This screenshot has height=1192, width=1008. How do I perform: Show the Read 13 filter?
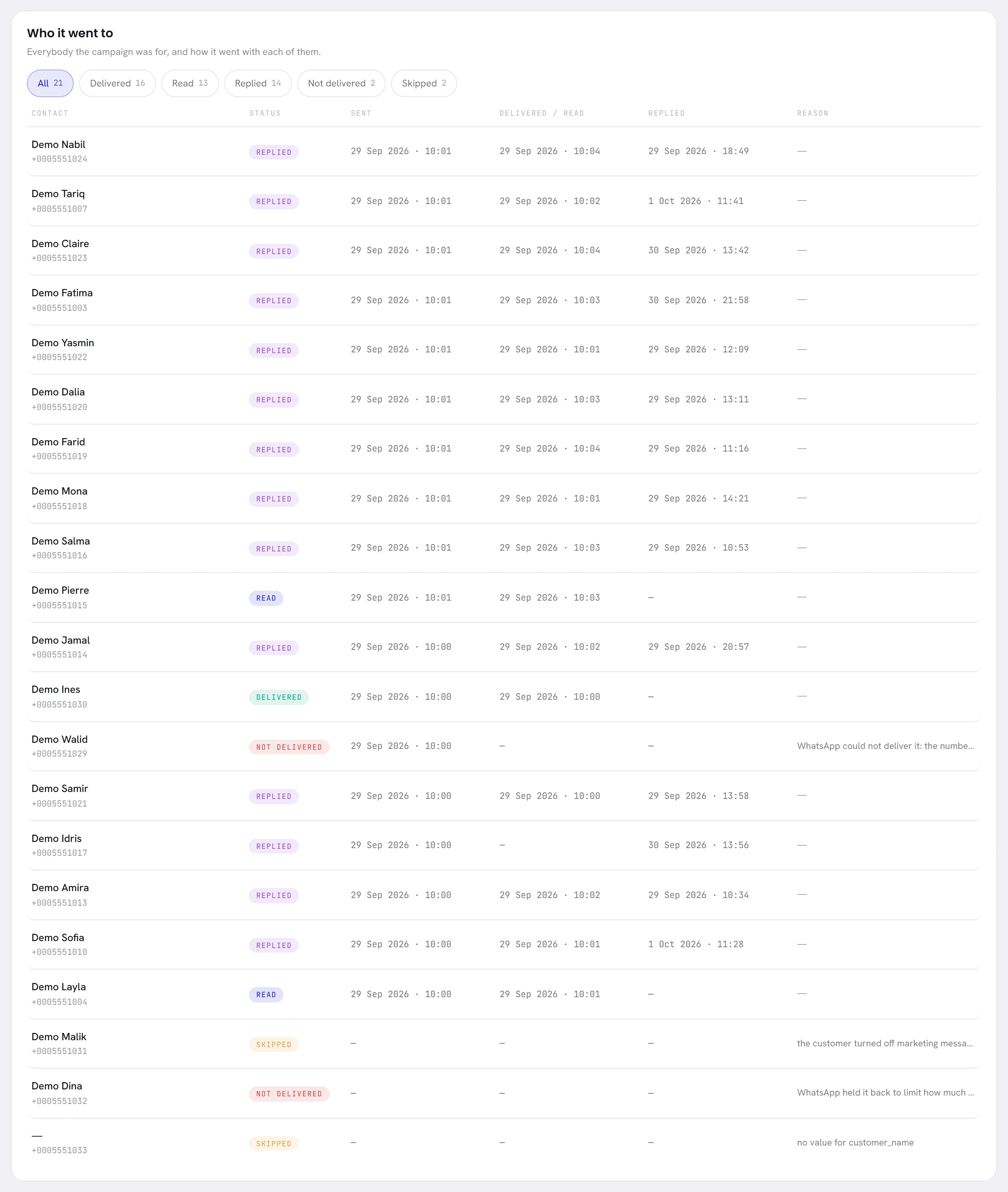[190, 83]
